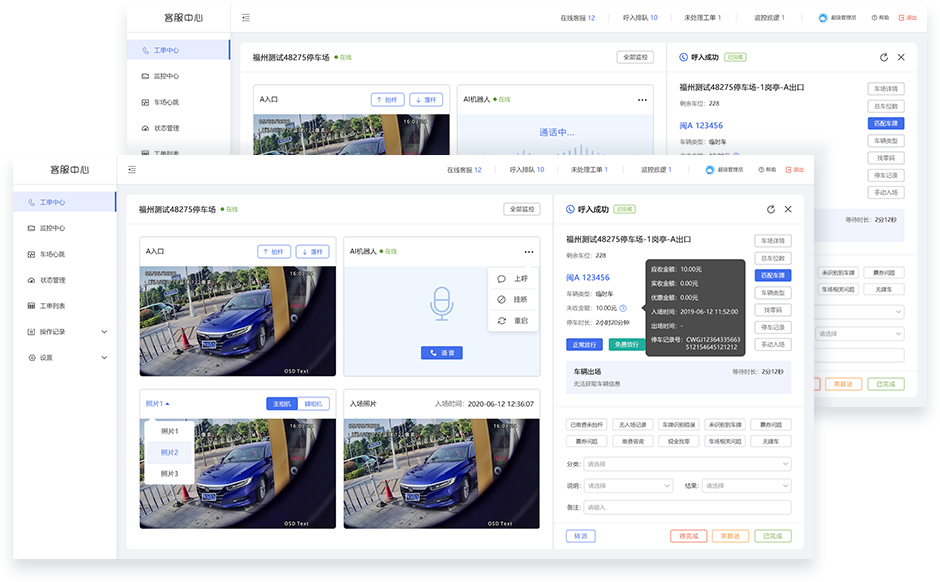Open the 照片1 photo dropdown
940x582 pixels.
point(158,404)
